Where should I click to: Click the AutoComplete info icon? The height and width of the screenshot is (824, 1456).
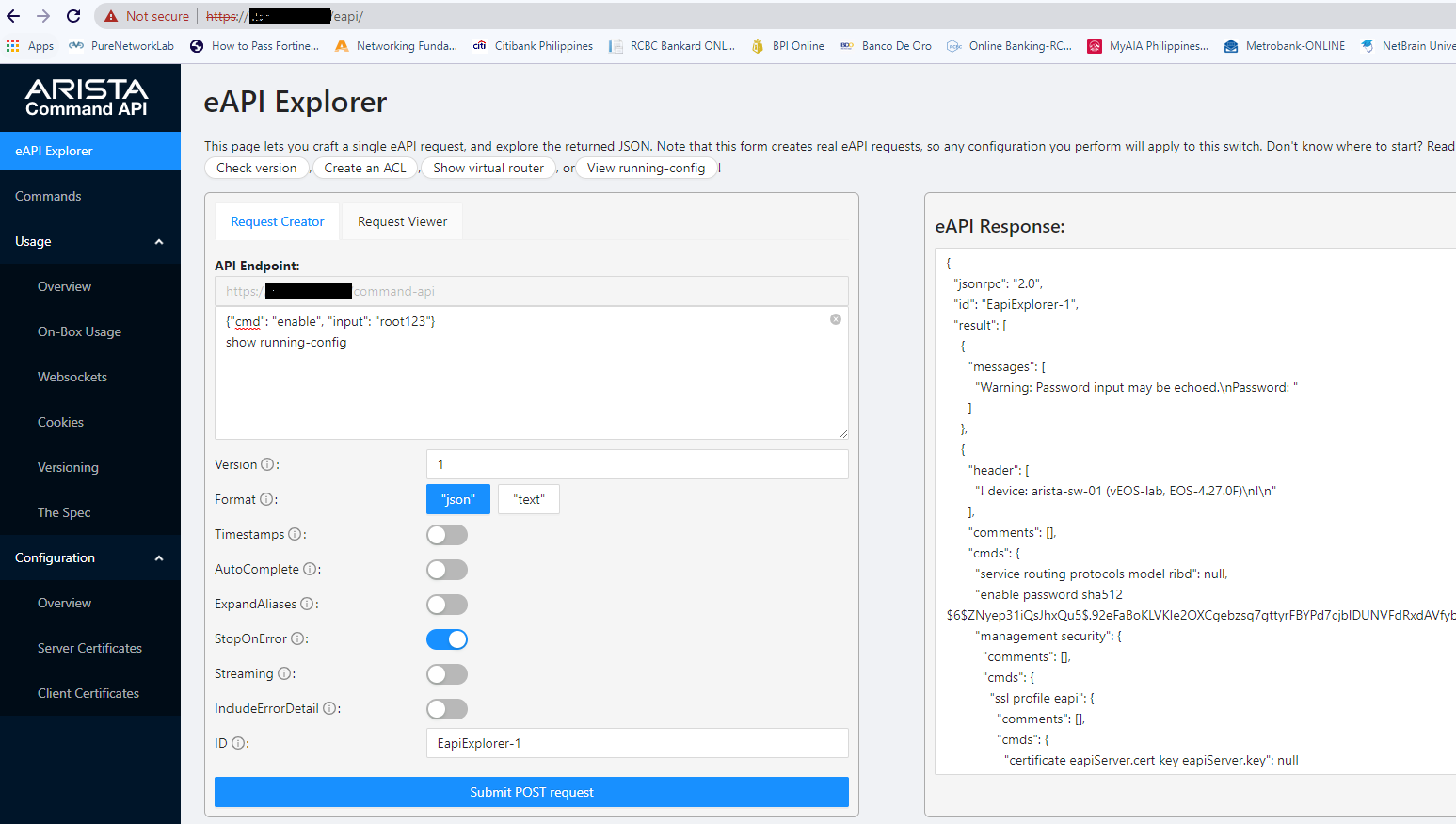(310, 569)
